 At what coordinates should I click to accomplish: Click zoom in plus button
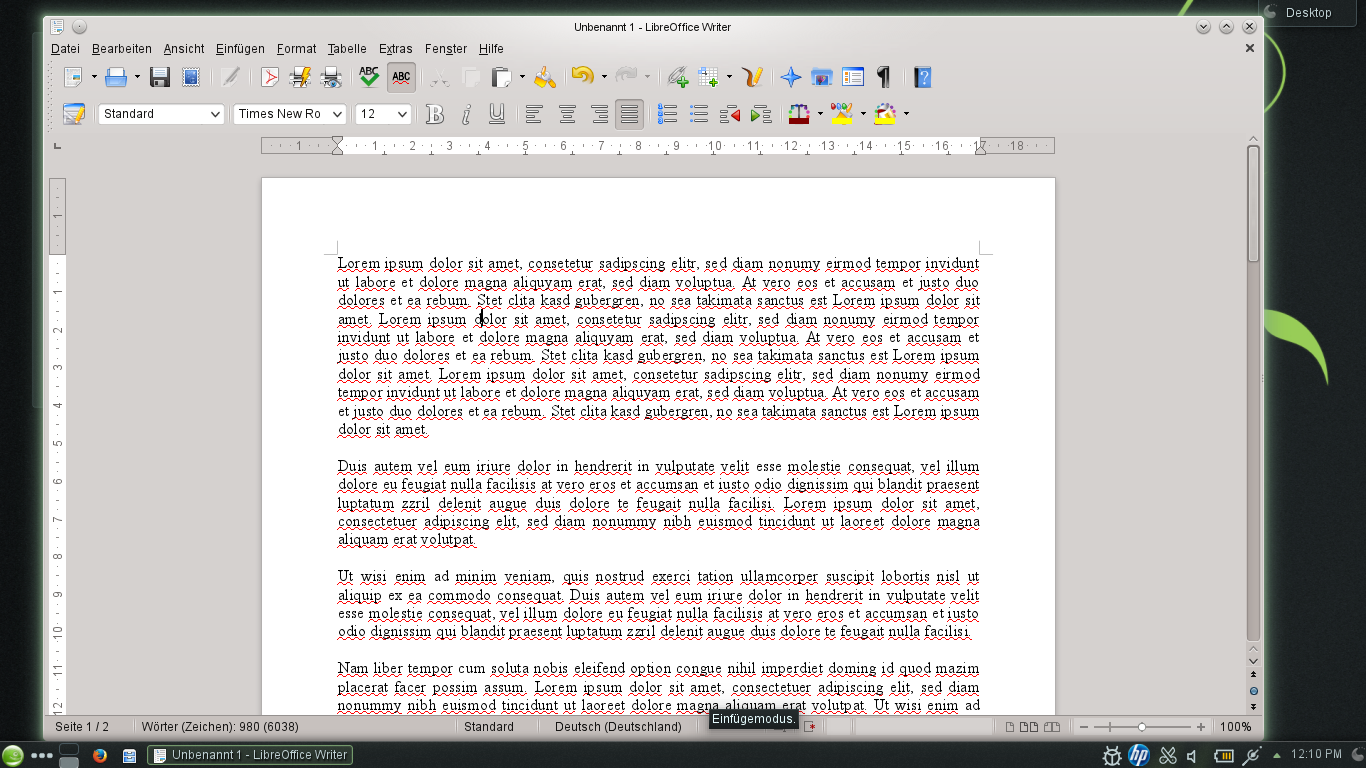point(1201,727)
